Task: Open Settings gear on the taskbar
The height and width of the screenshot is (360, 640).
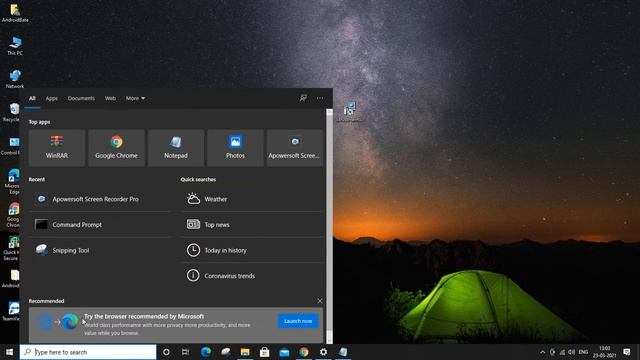Action: point(323,352)
